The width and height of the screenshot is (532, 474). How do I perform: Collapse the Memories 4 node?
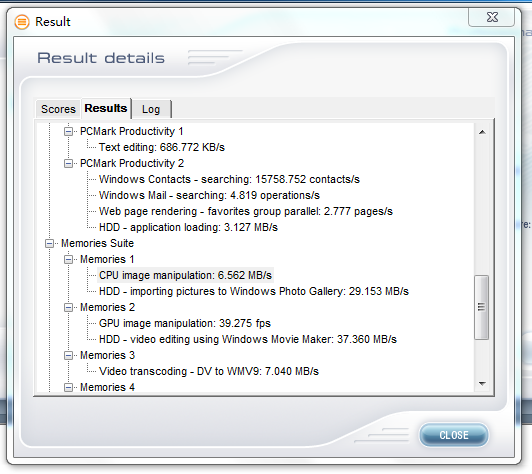pos(69,387)
